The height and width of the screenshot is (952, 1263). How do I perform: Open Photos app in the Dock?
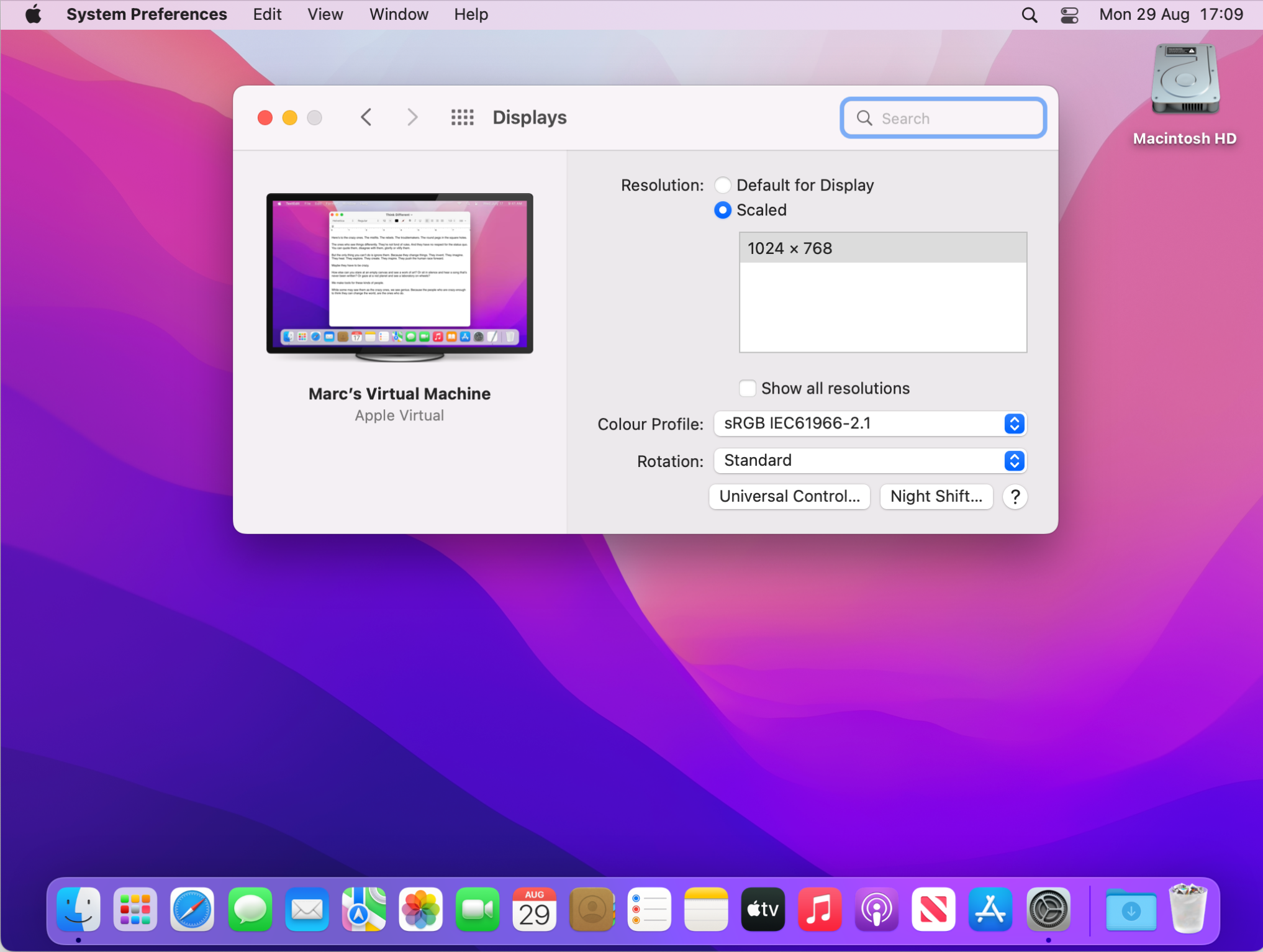click(x=421, y=910)
